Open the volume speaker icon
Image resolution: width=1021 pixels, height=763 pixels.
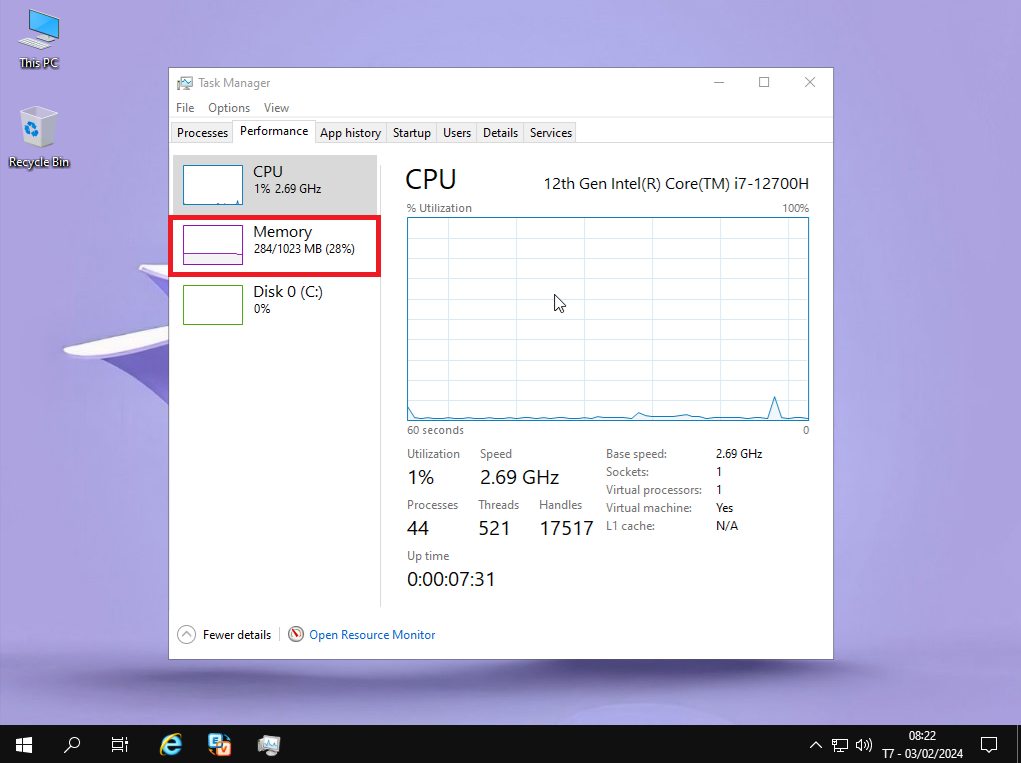(x=864, y=745)
